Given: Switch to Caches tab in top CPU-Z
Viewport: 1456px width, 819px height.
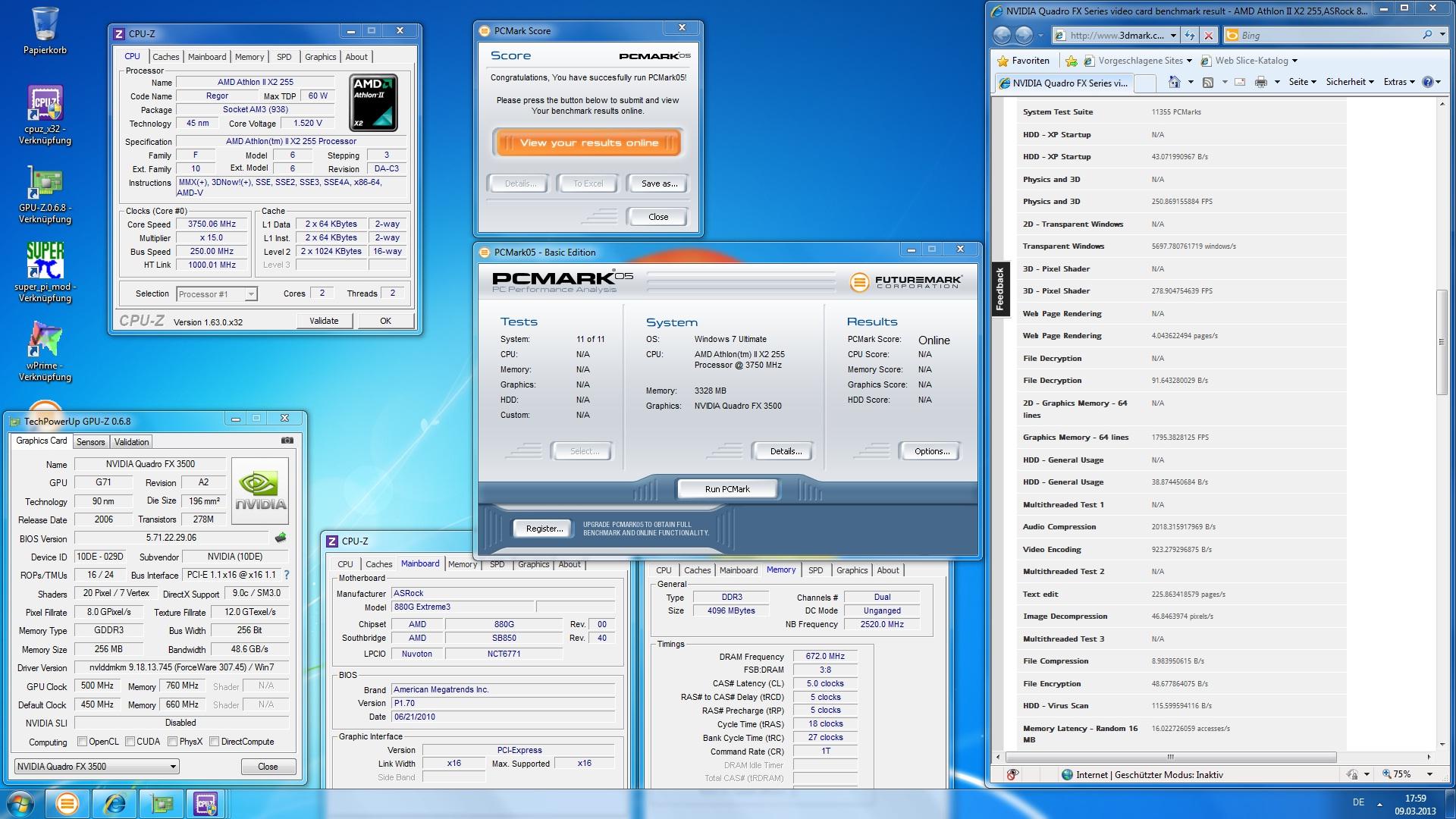Looking at the screenshot, I should (x=165, y=57).
